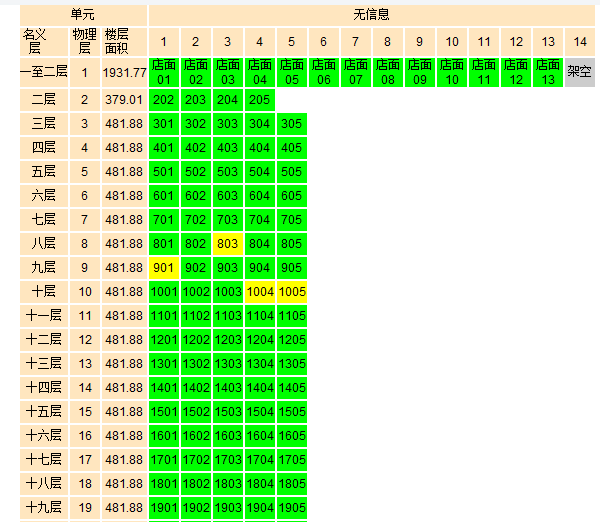Click shop cell 店面 10
This screenshot has width=600, height=522.
tap(452, 72)
